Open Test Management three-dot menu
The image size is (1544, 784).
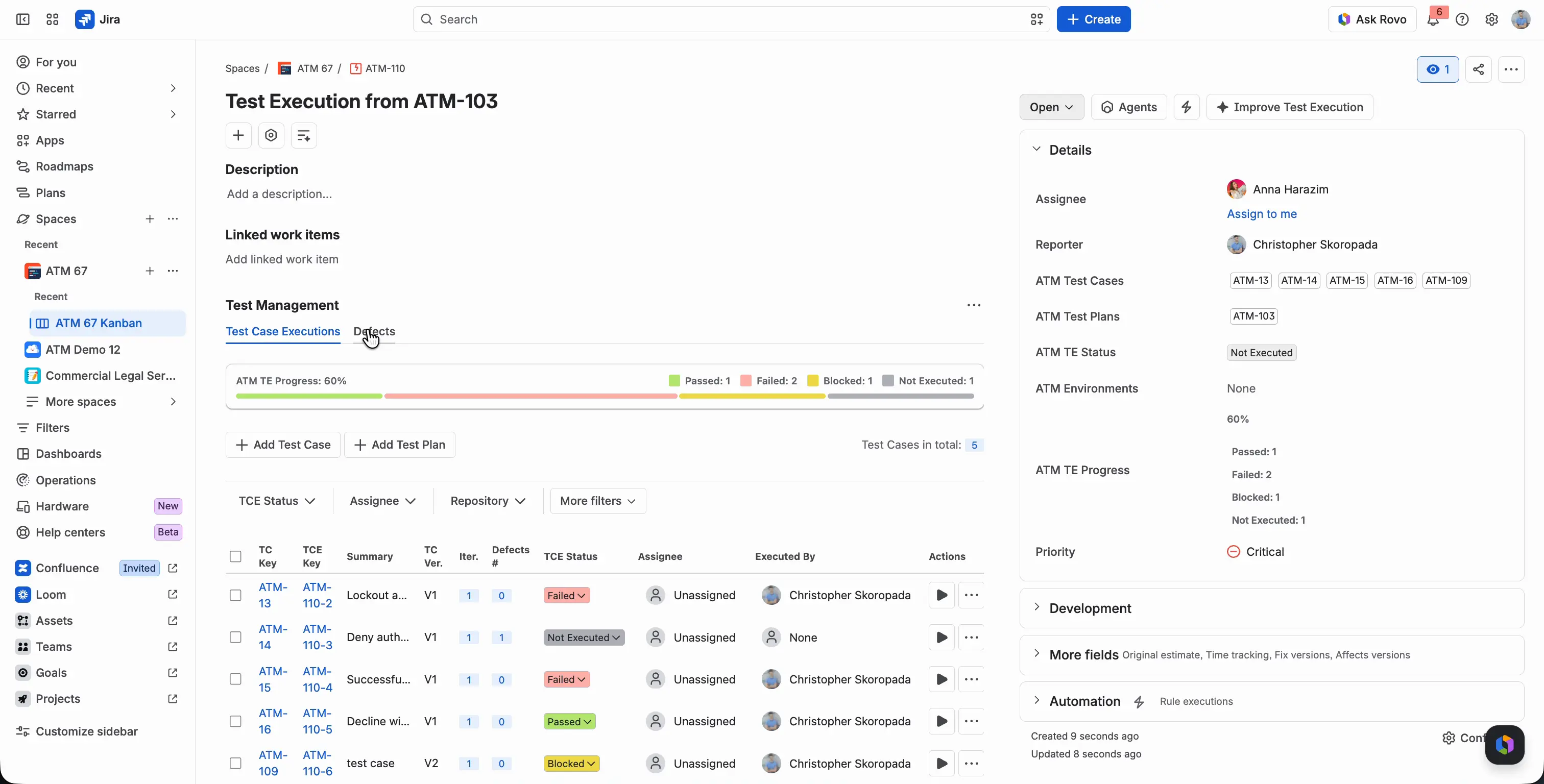coord(973,306)
